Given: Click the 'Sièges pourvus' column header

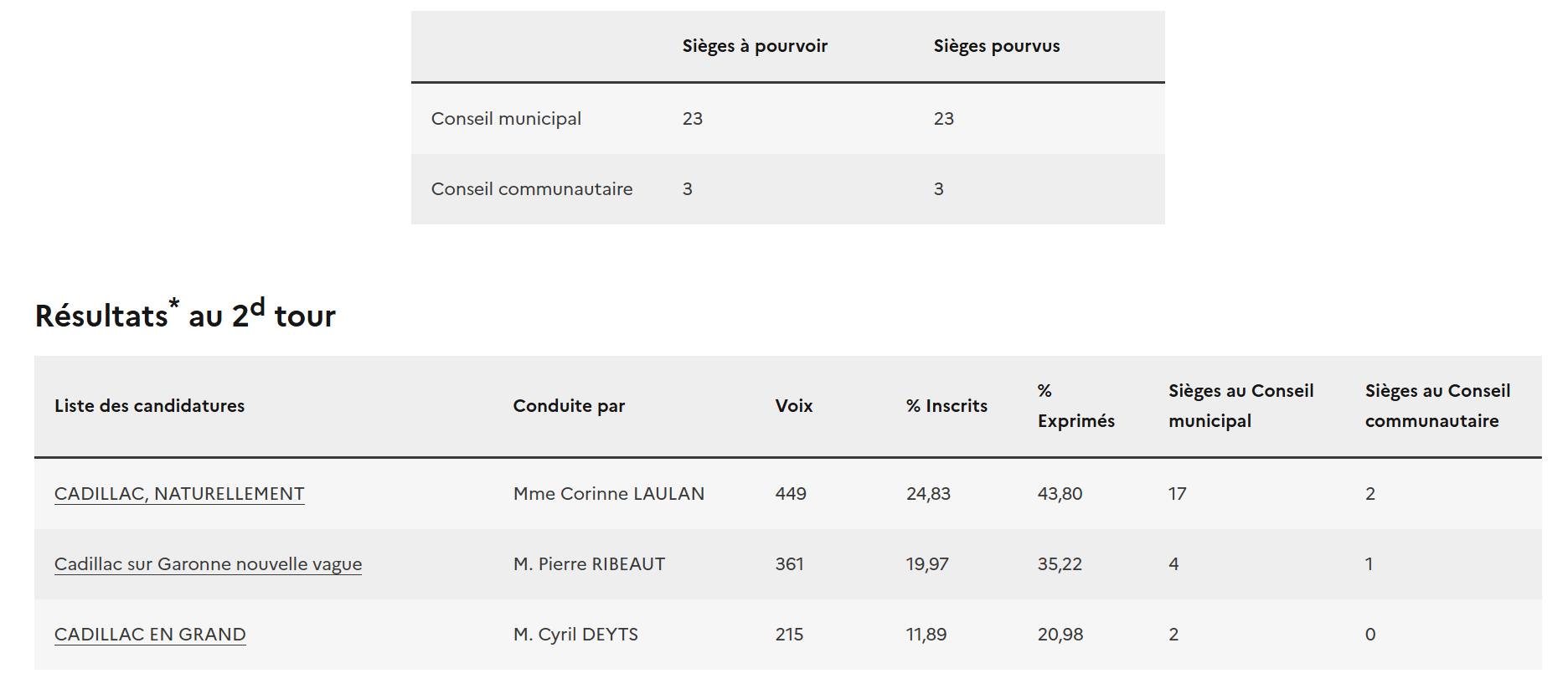Looking at the screenshot, I should click(996, 47).
